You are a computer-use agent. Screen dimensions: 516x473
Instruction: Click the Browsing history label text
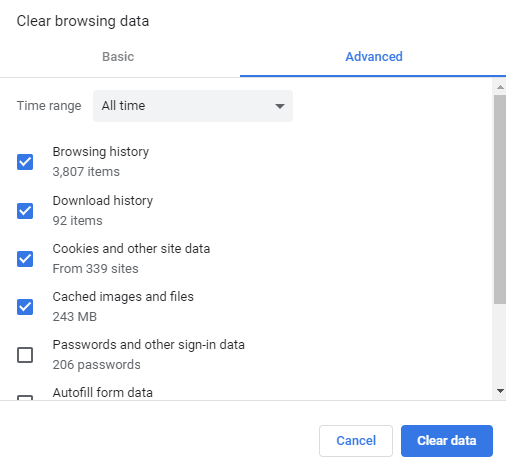(101, 152)
